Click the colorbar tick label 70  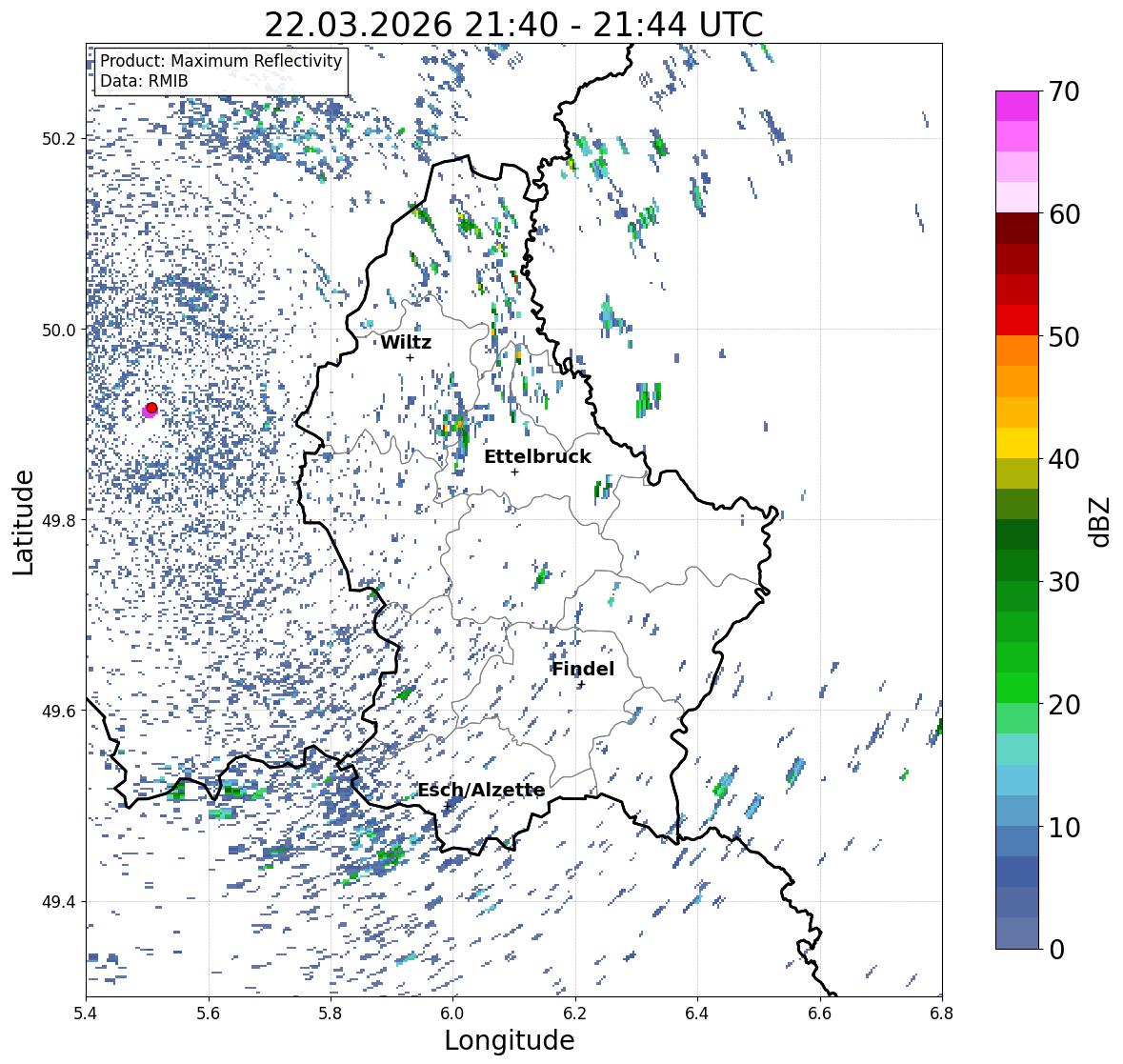pyautogui.click(x=1064, y=91)
